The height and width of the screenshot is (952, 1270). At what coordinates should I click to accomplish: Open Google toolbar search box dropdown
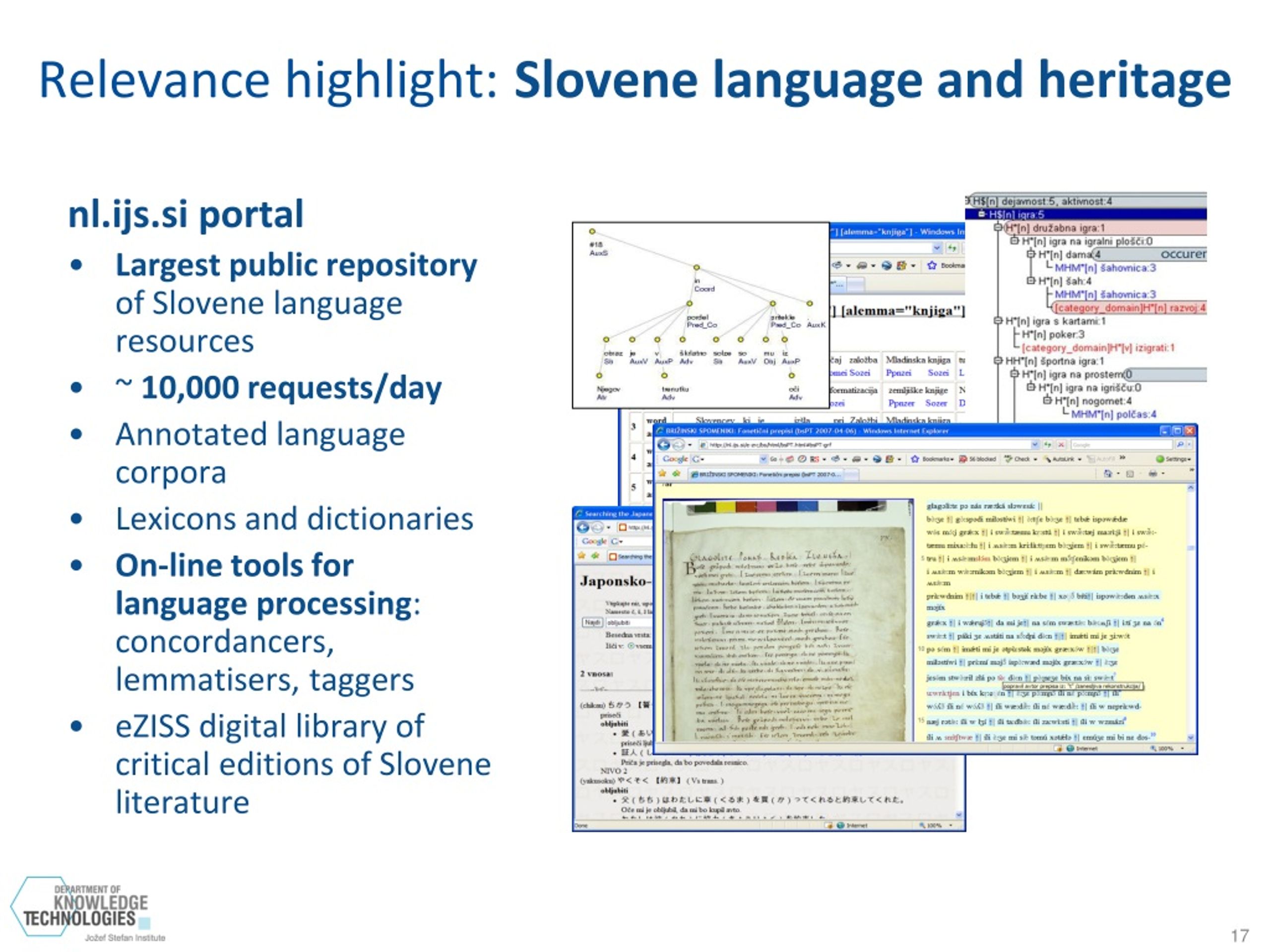coord(763,459)
